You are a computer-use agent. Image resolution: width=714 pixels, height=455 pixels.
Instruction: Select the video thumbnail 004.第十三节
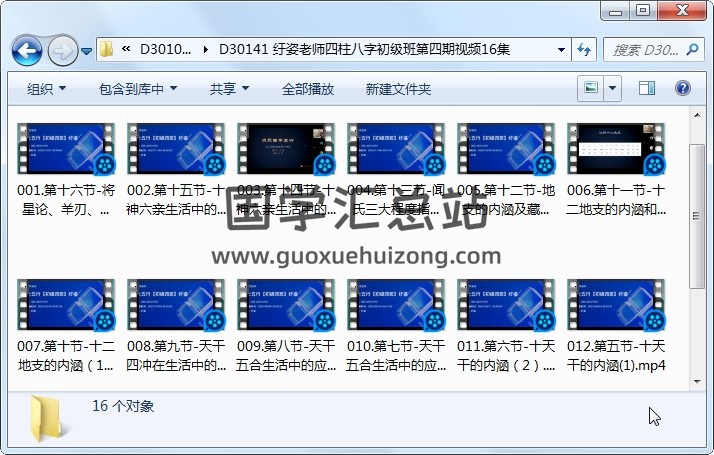coord(396,148)
